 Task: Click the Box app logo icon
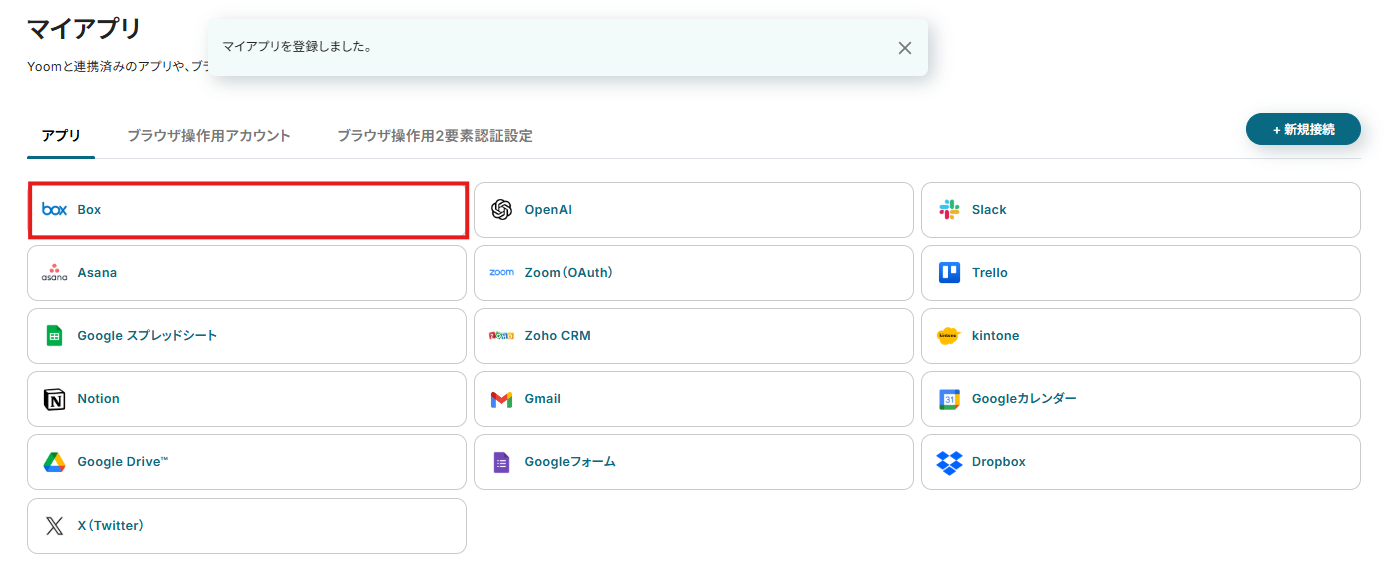coord(54,210)
